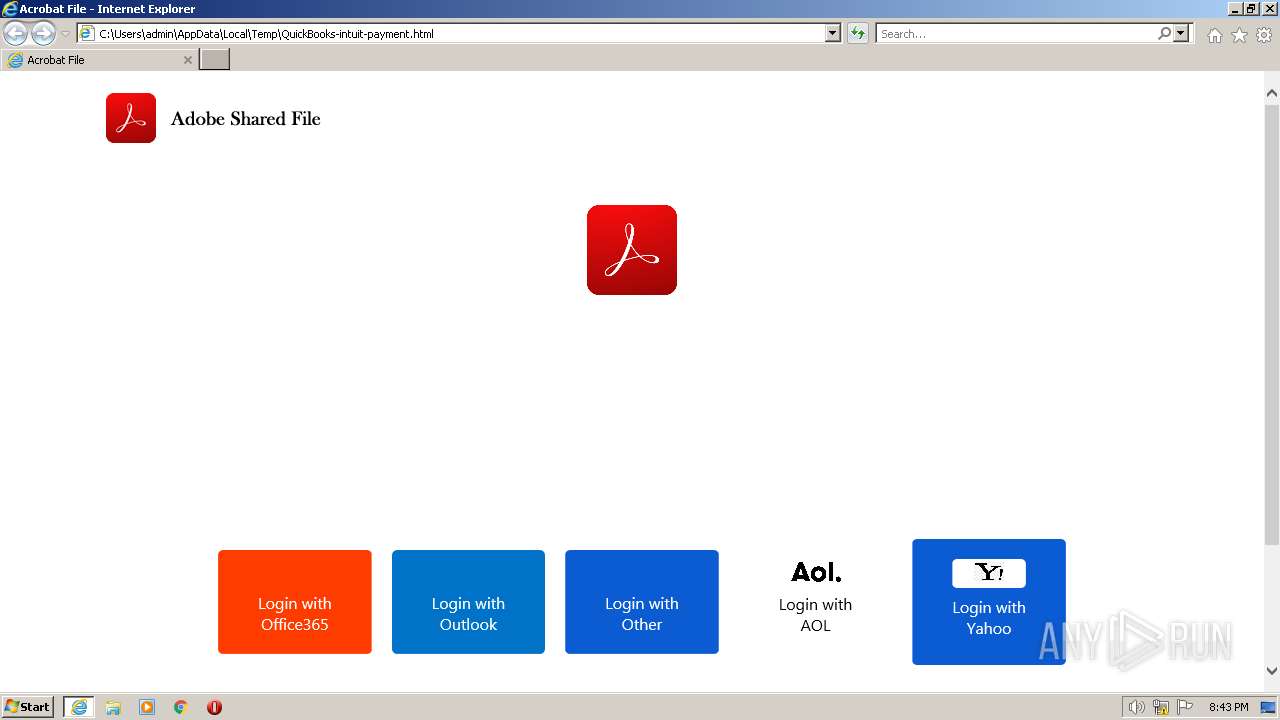The image size is (1280, 720).
Task: Click the Aol. logo
Action: 816,572
